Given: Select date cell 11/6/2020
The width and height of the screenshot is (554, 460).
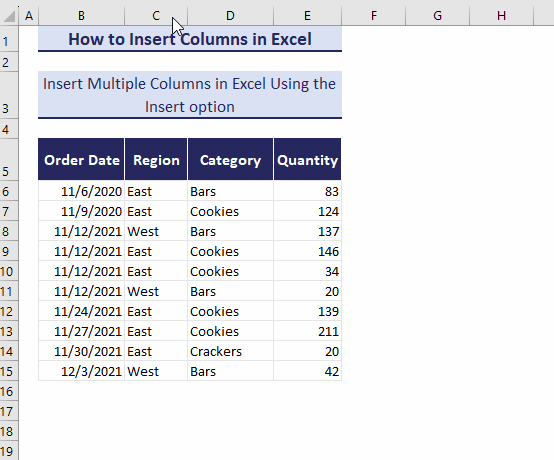Looking at the screenshot, I should pyautogui.click(x=81, y=191).
